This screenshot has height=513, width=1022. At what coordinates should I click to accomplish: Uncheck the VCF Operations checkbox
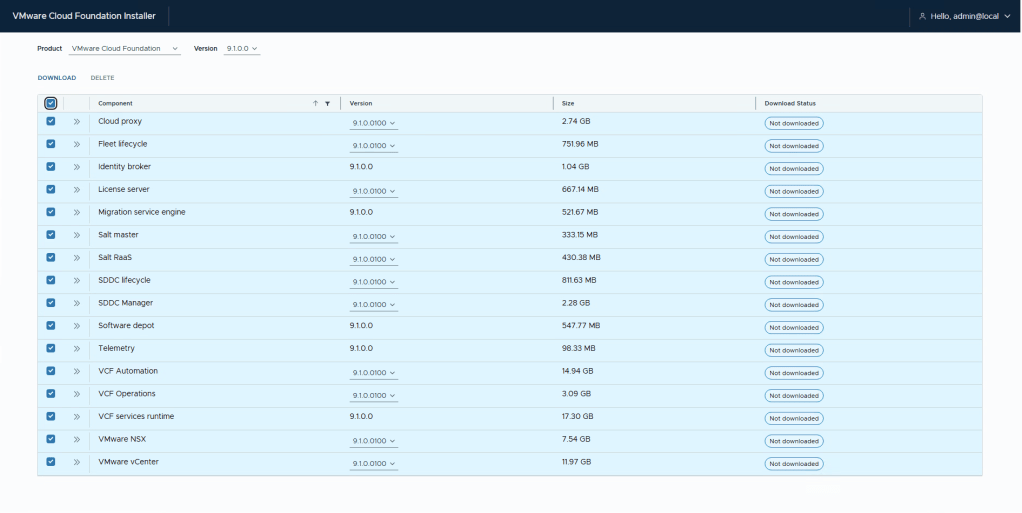pos(51,394)
